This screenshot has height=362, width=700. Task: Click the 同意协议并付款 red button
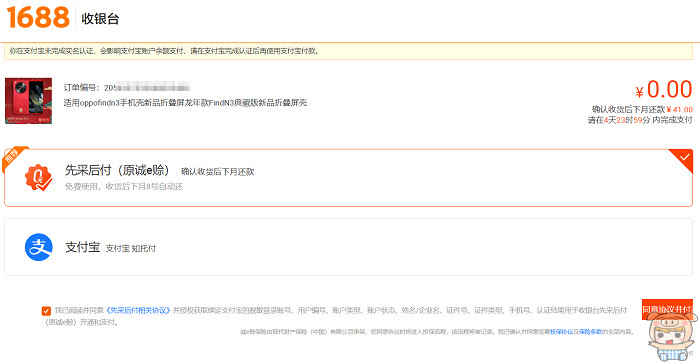[667, 309]
